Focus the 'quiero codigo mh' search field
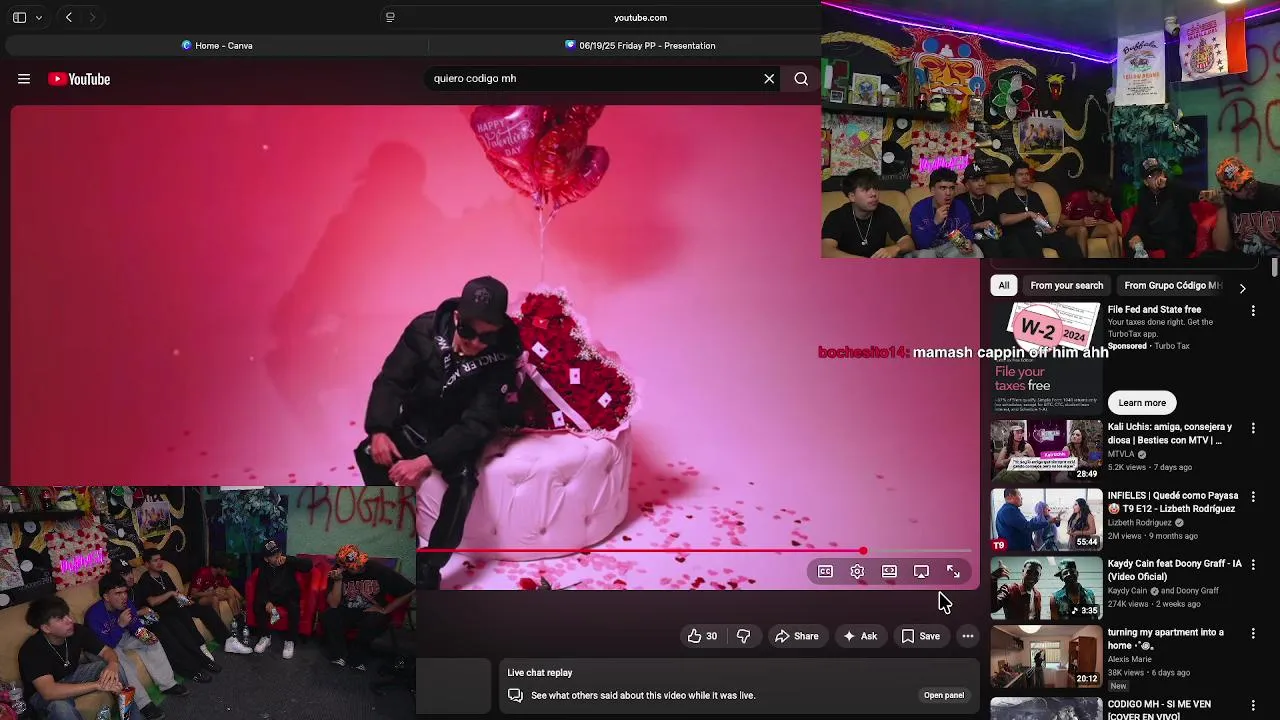 click(x=595, y=78)
